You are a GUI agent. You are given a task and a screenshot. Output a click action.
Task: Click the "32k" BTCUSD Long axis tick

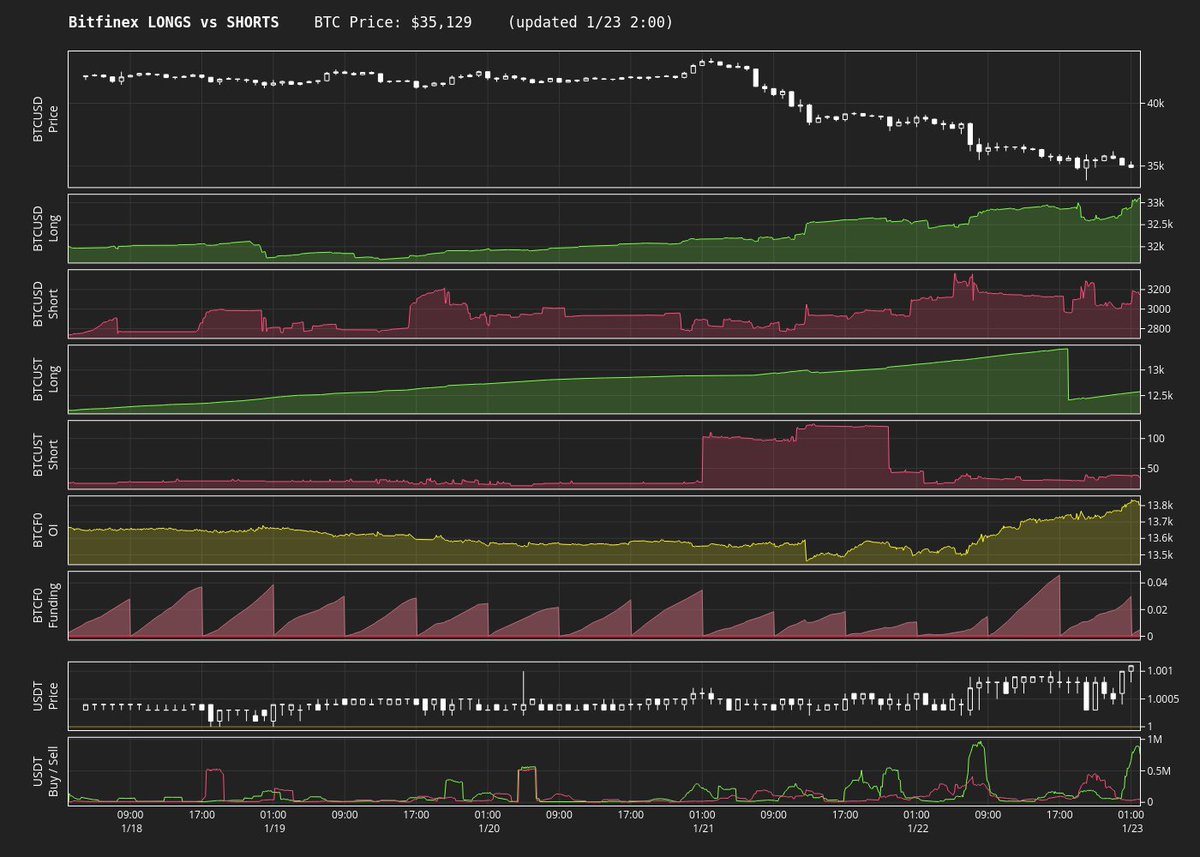pyautogui.click(x=1155, y=246)
